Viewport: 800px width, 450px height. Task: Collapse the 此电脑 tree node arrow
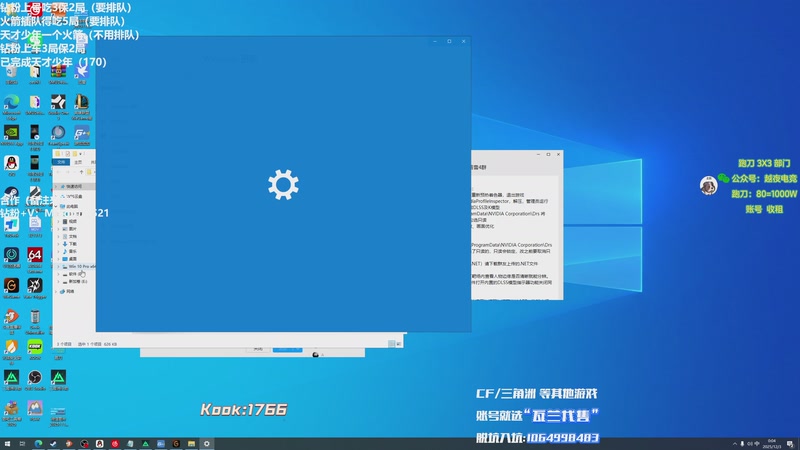(x=56, y=206)
